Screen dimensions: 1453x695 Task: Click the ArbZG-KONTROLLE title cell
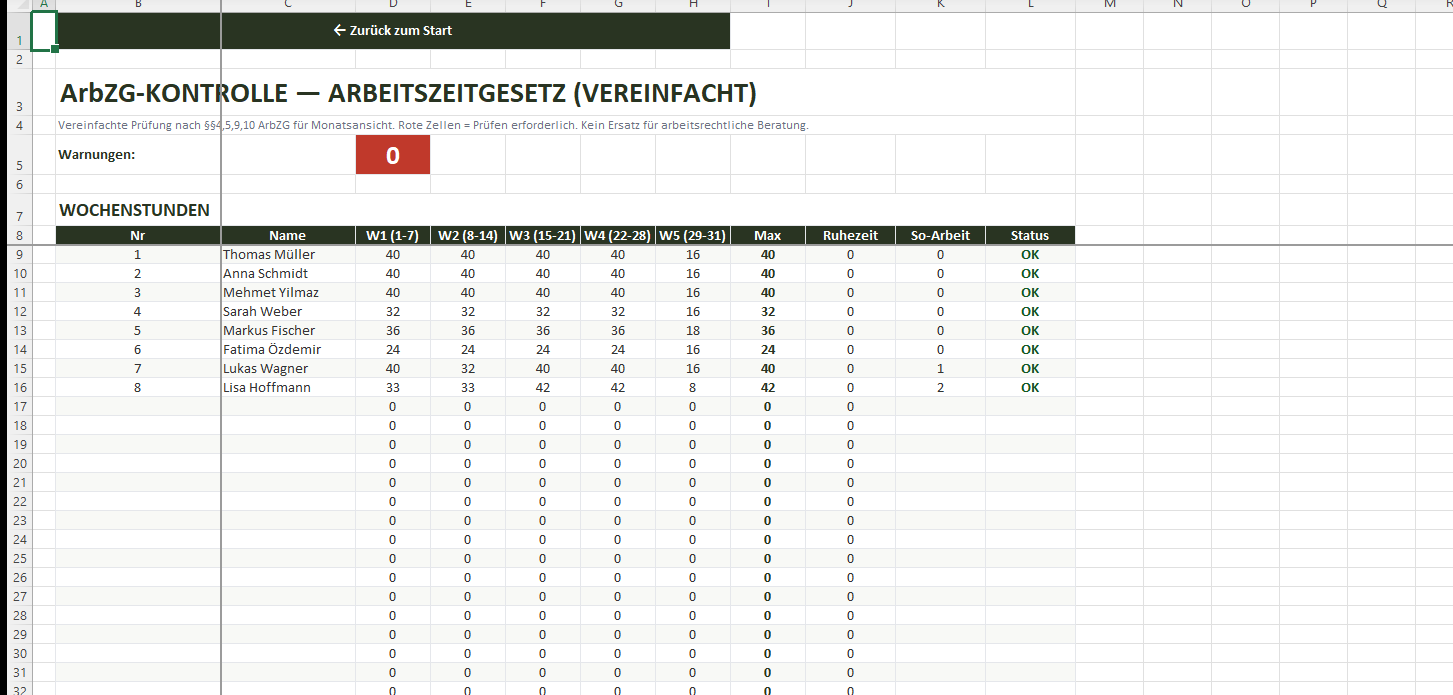click(x=408, y=94)
